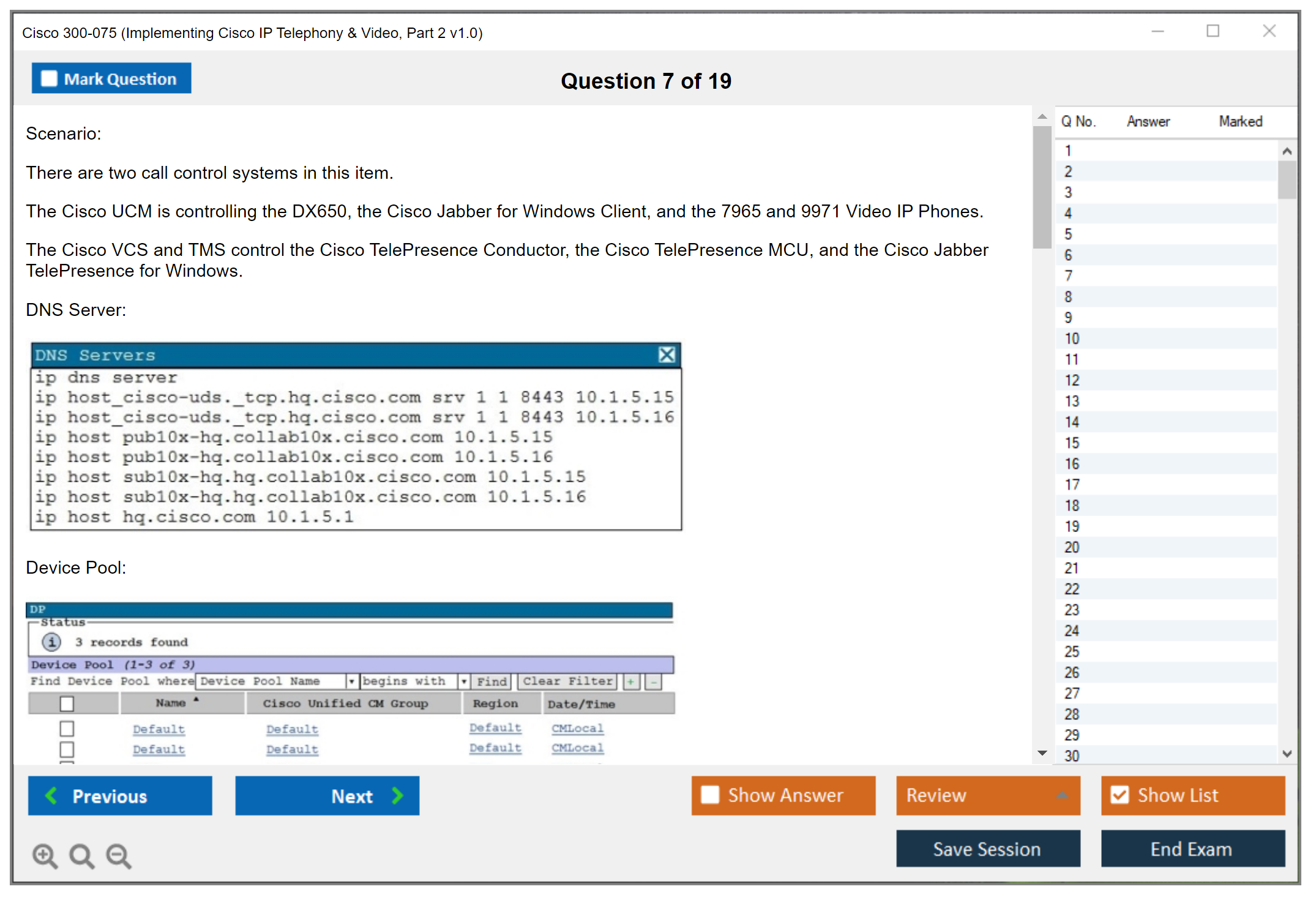Enable the Show Answer checkbox

[x=710, y=795]
